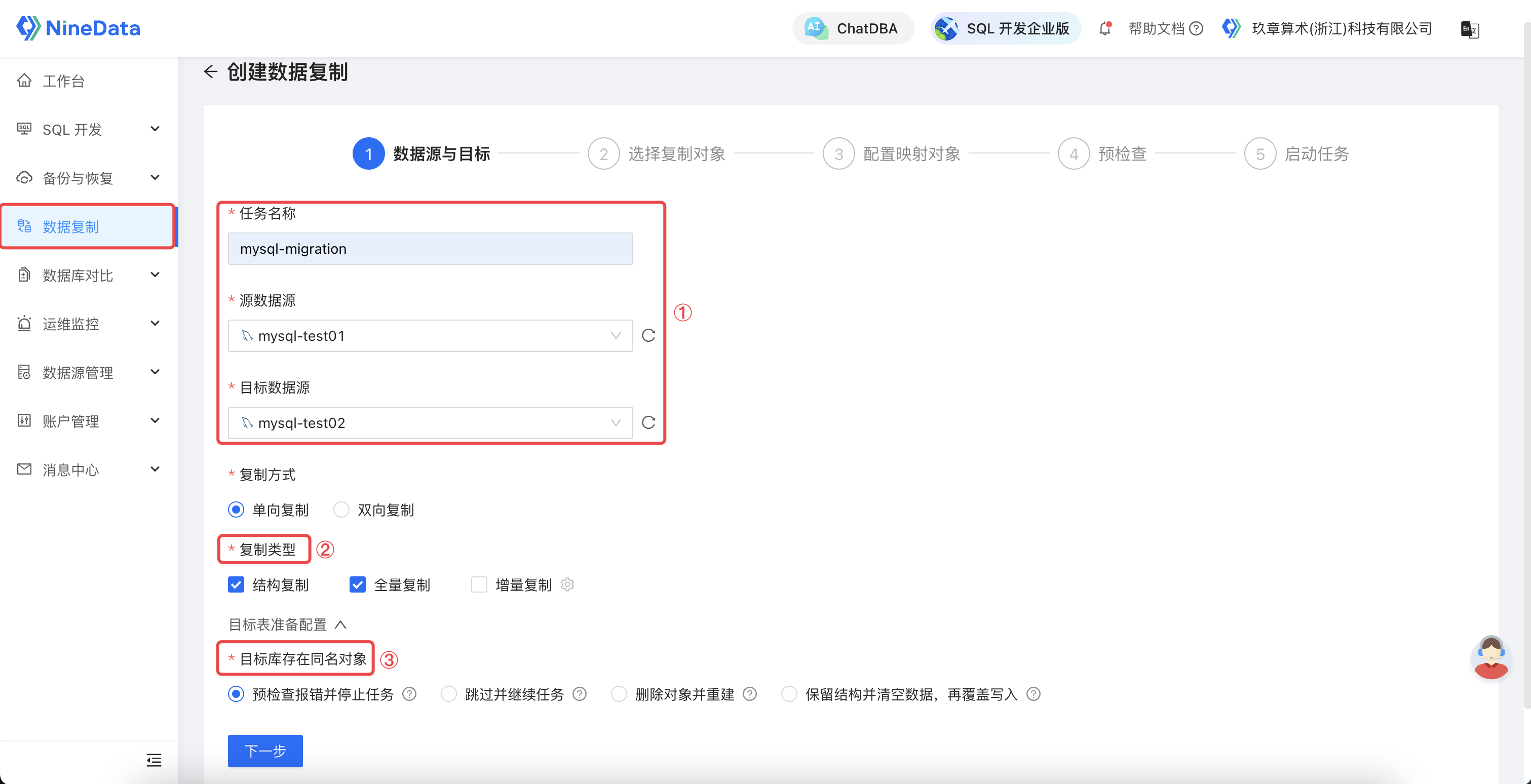
Task: Go back with the arrow beside 创建数据复制
Action: tap(211, 72)
